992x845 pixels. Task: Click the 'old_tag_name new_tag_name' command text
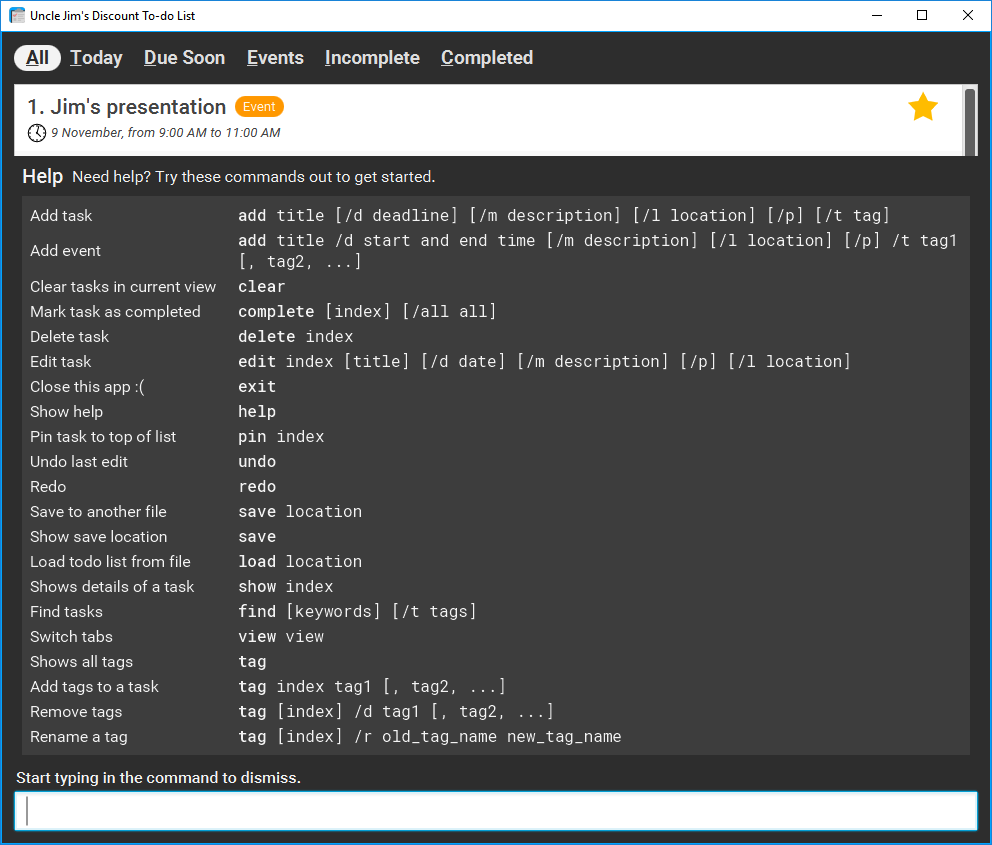click(502, 737)
